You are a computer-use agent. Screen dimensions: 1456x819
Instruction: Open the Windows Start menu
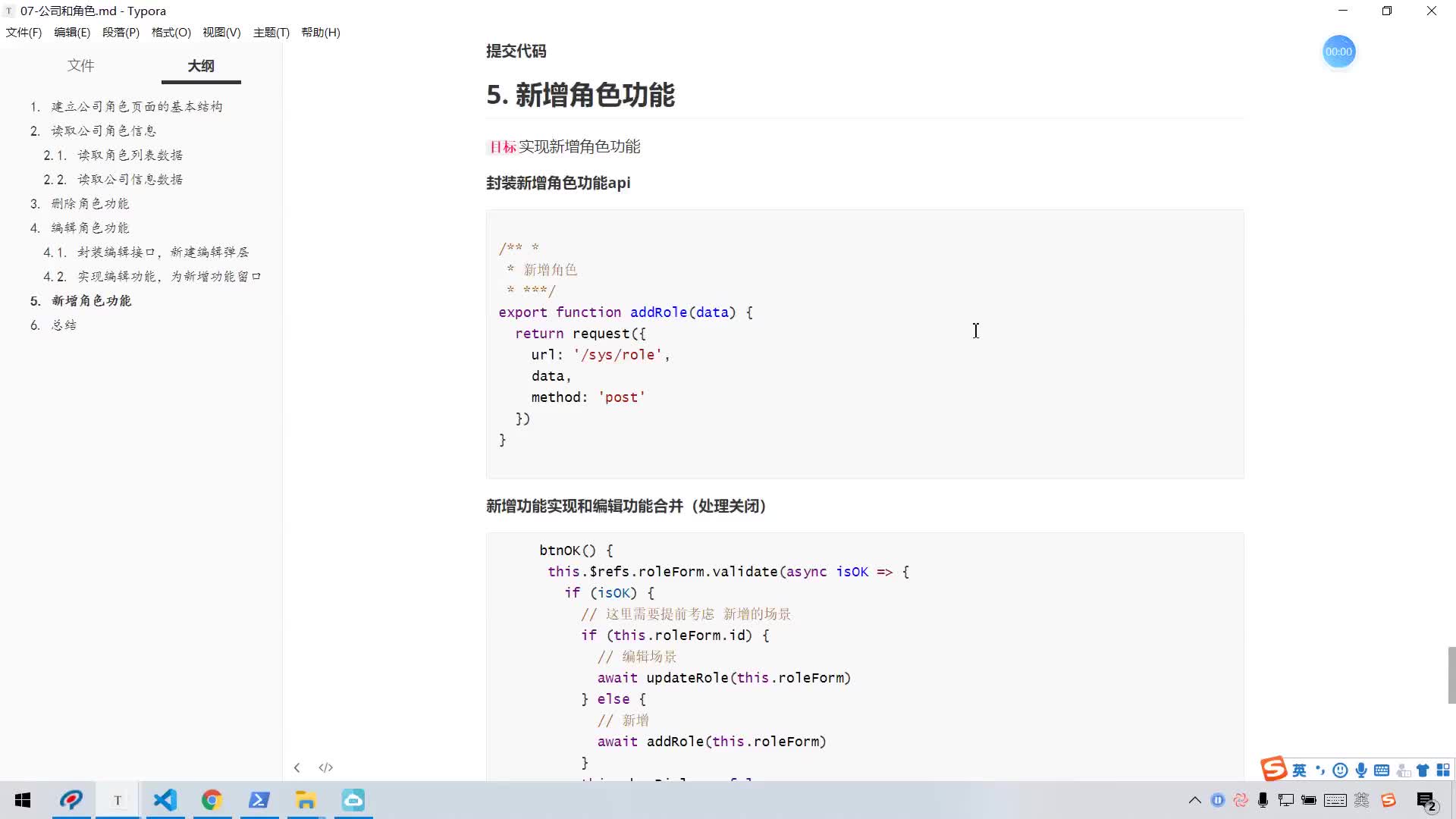[x=23, y=800]
